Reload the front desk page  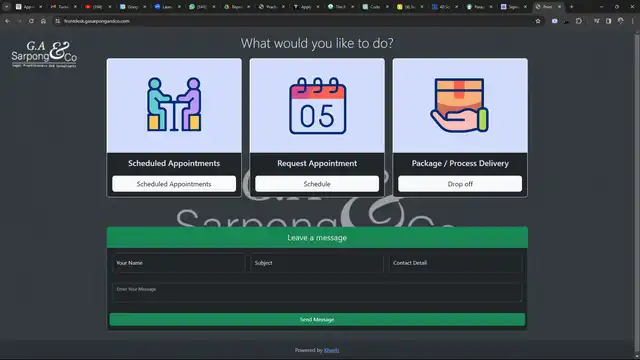click(x=31, y=21)
